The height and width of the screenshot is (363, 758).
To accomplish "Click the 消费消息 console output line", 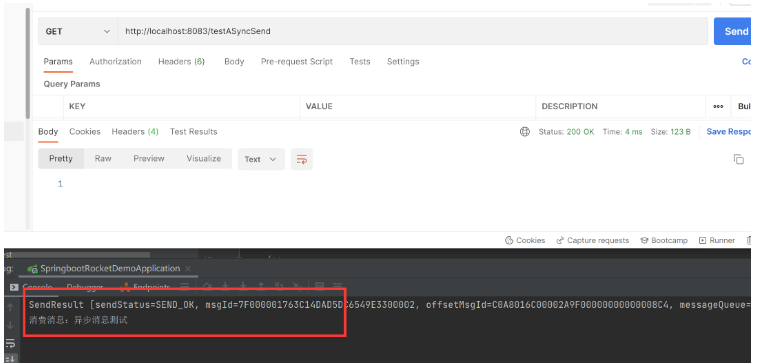I will click(78, 320).
